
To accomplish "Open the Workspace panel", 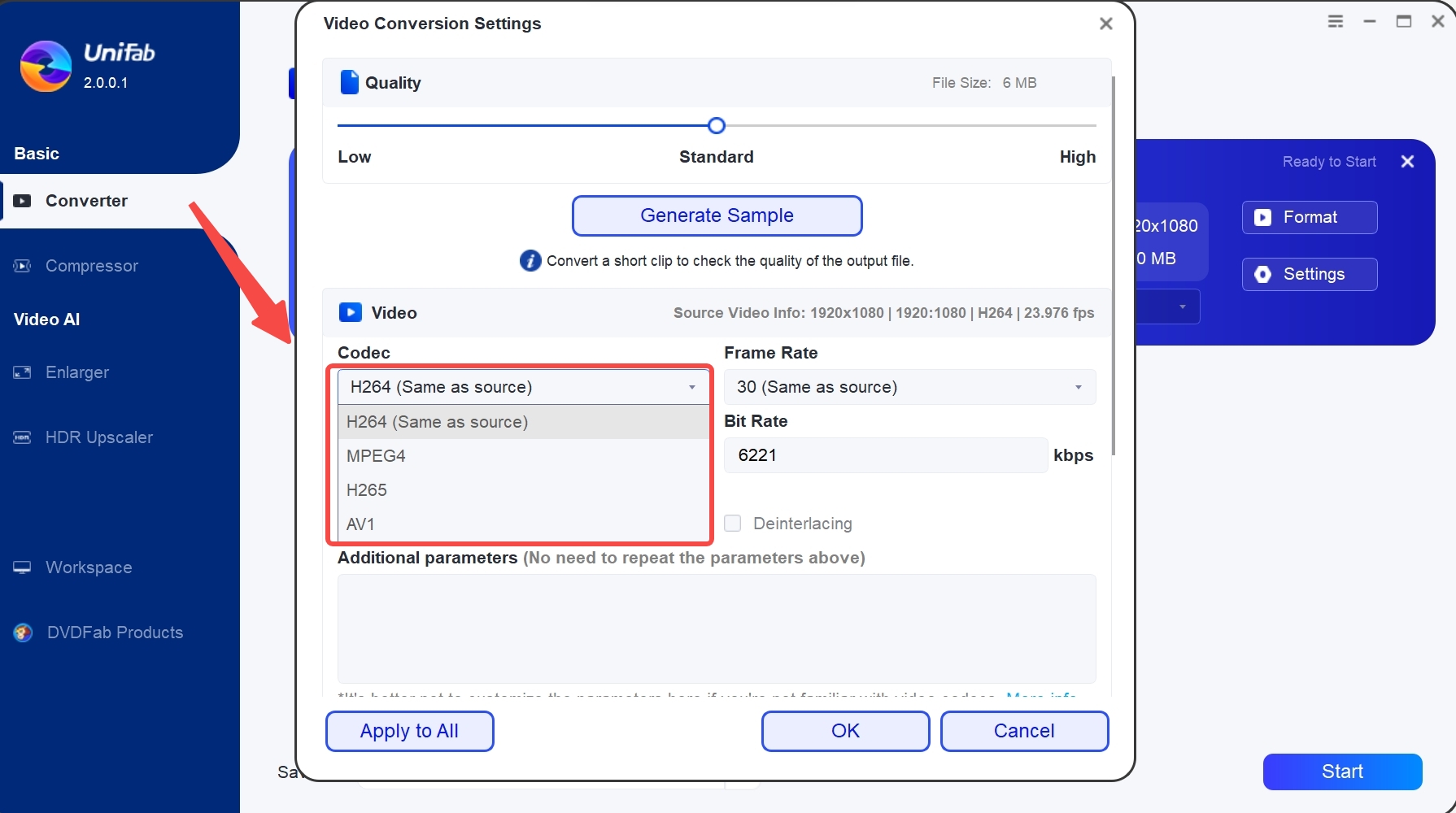I will (88, 567).
